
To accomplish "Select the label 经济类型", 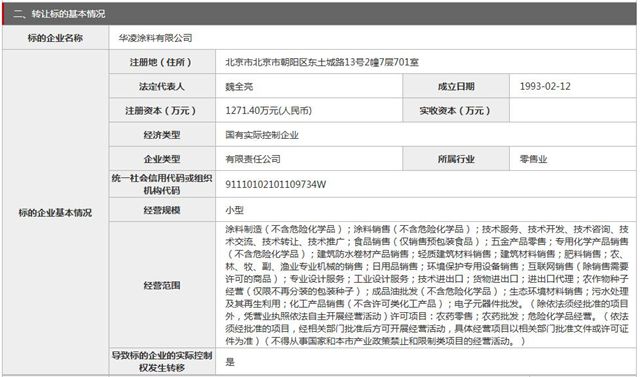I will [162, 135].
